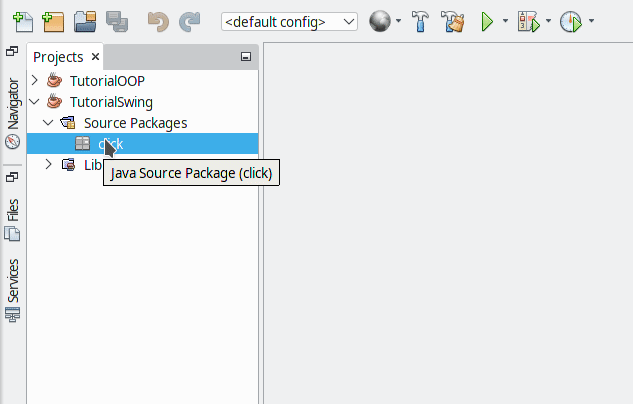This screenshot has height=404, width=633.
Task: Click the Open Project toolbar icon
Action: (85, 21)
